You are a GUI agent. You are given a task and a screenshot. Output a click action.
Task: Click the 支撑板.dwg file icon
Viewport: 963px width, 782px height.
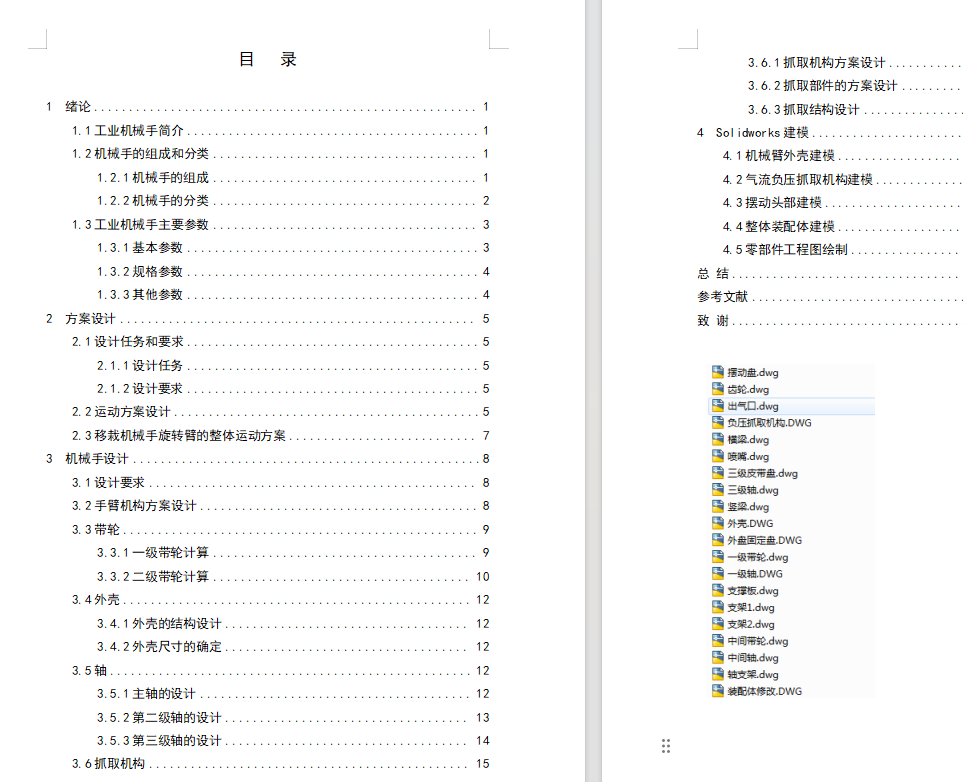(717, 590)
